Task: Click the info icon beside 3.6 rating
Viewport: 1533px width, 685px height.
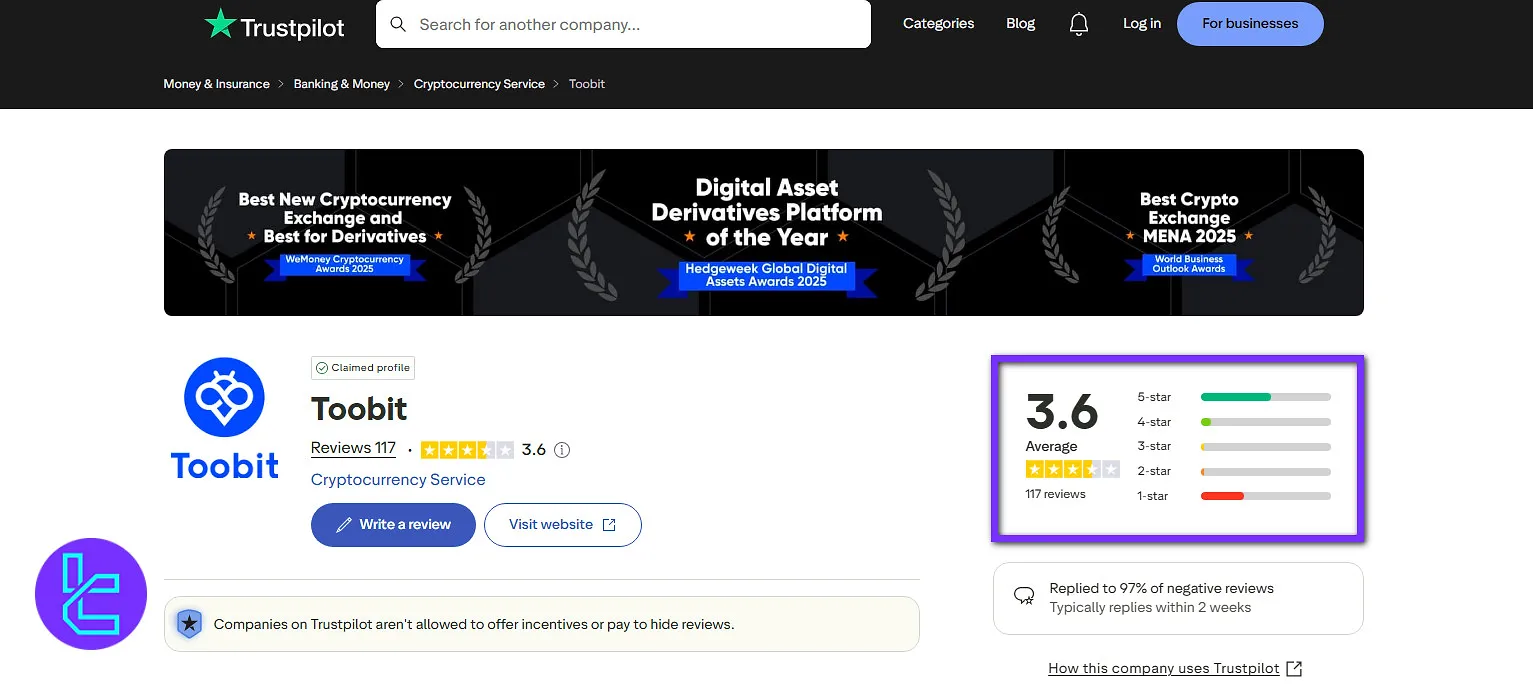Action: tap(562, 450)
